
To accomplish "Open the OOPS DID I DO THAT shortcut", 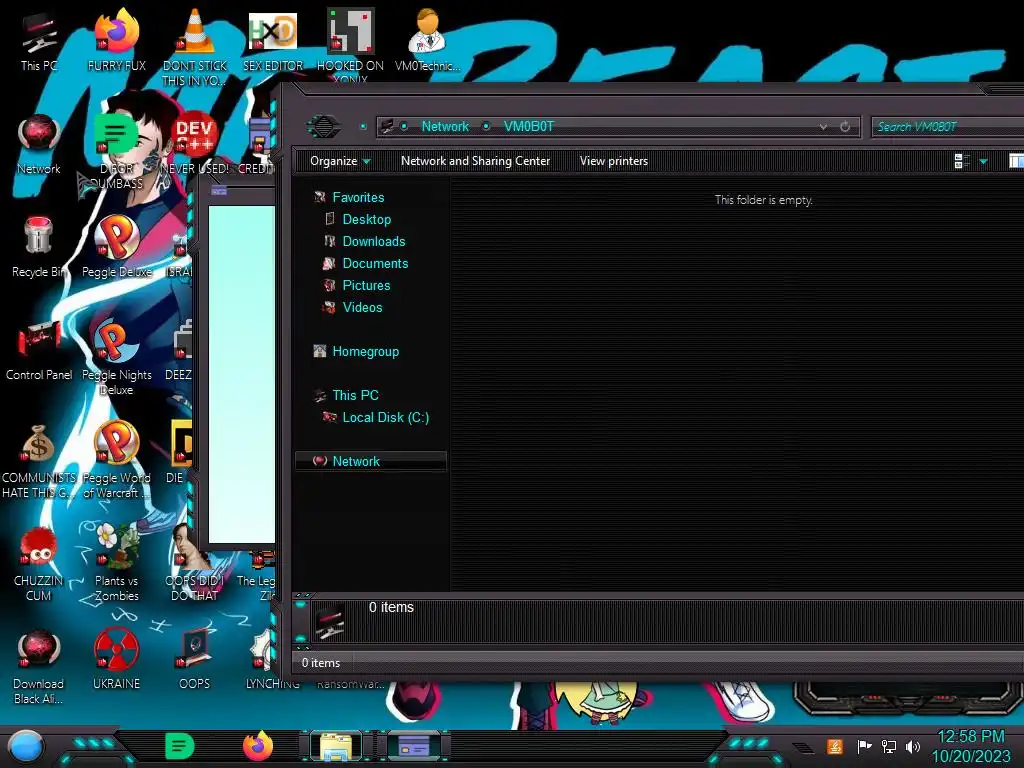I will click(195, 564).
